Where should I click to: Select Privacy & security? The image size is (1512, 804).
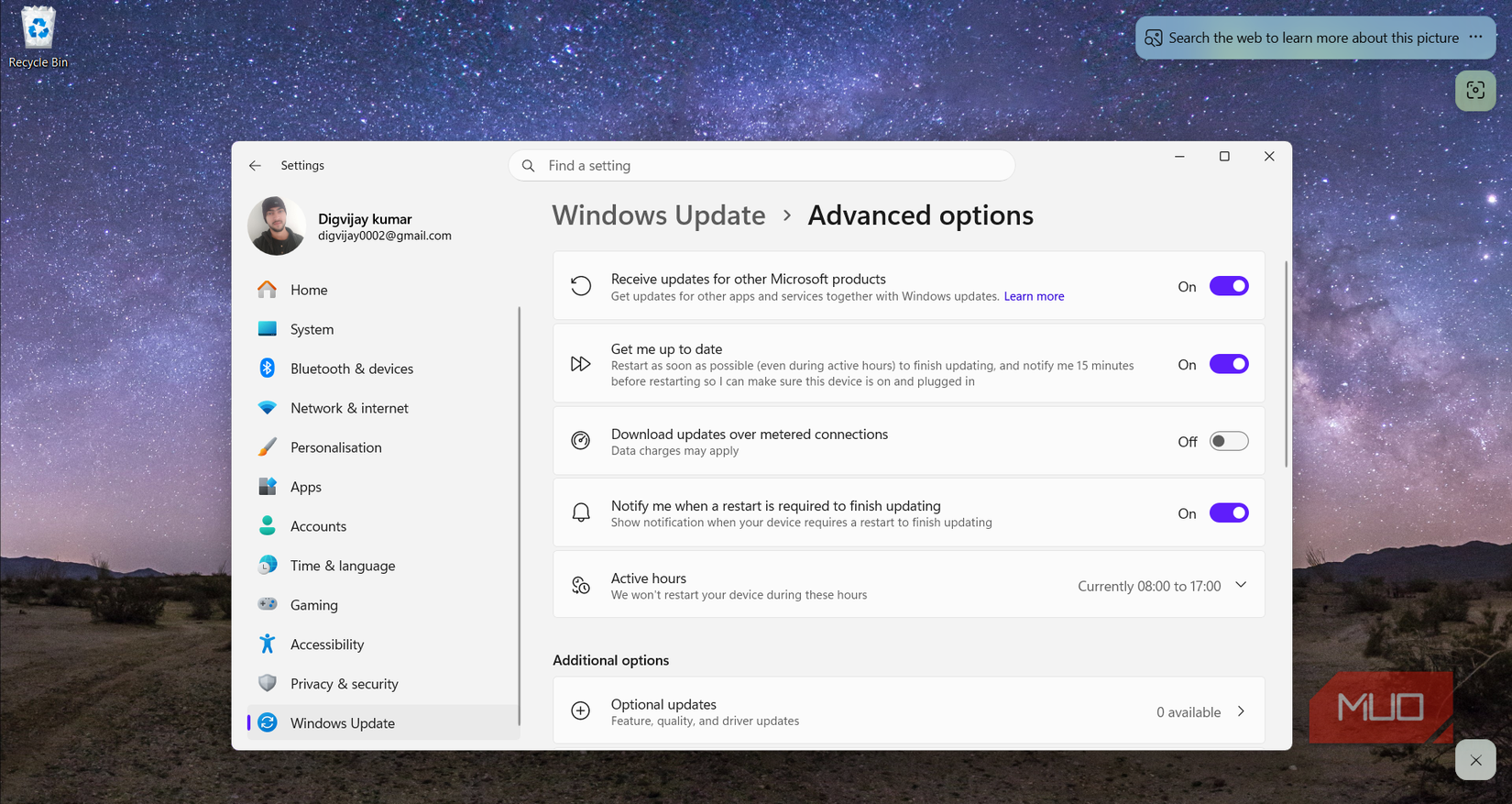(x=383, y=684)
